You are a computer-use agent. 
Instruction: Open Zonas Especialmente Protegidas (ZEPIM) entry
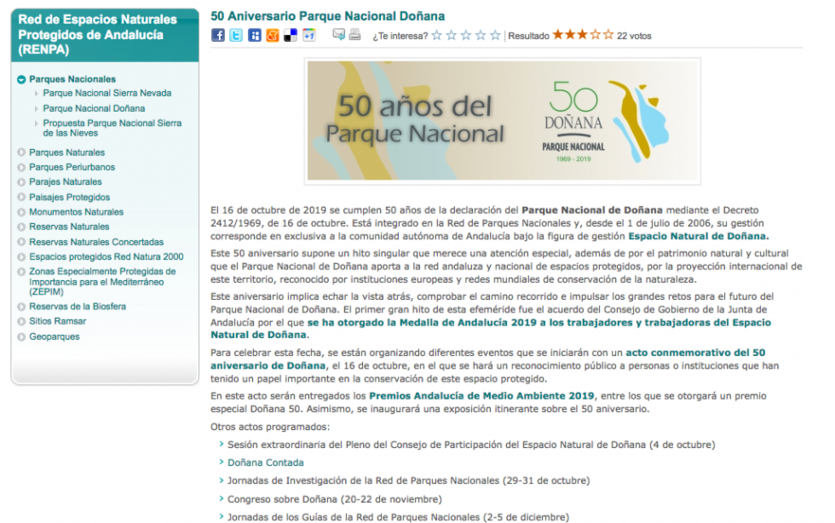tap(102, 282)
